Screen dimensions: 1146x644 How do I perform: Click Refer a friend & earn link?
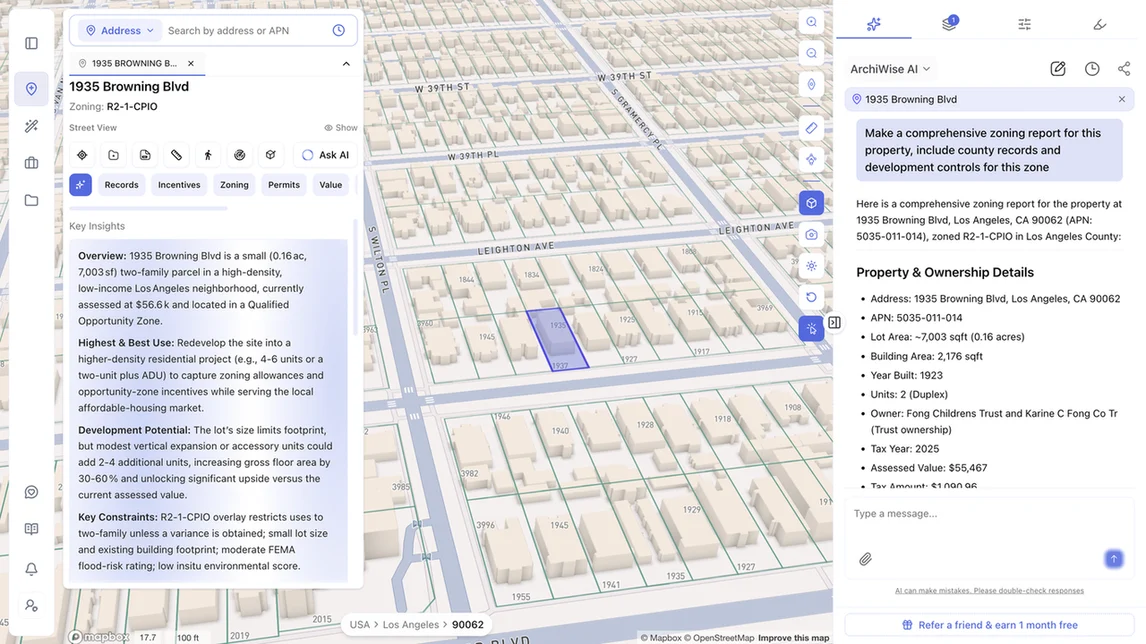pos(990,625)
